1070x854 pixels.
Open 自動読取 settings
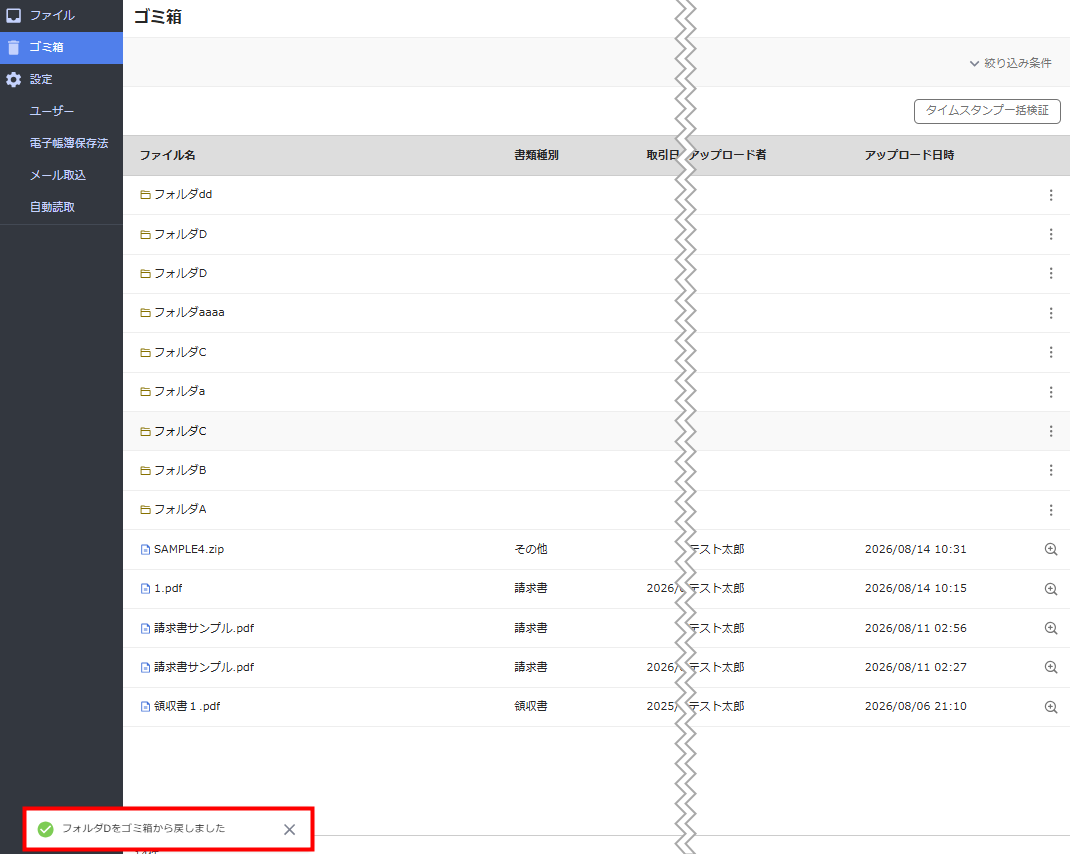(x=53, y=207)
